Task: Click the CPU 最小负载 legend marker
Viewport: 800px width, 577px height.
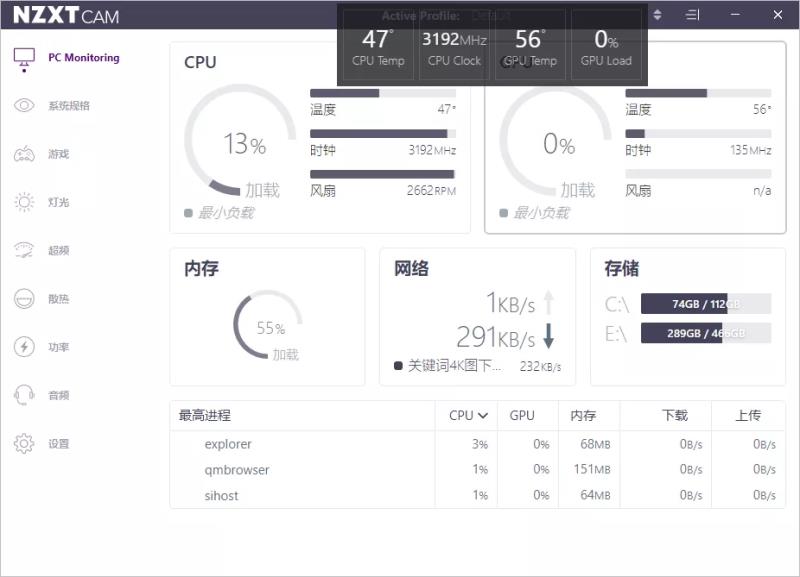Action: click(x=188, y=213)
